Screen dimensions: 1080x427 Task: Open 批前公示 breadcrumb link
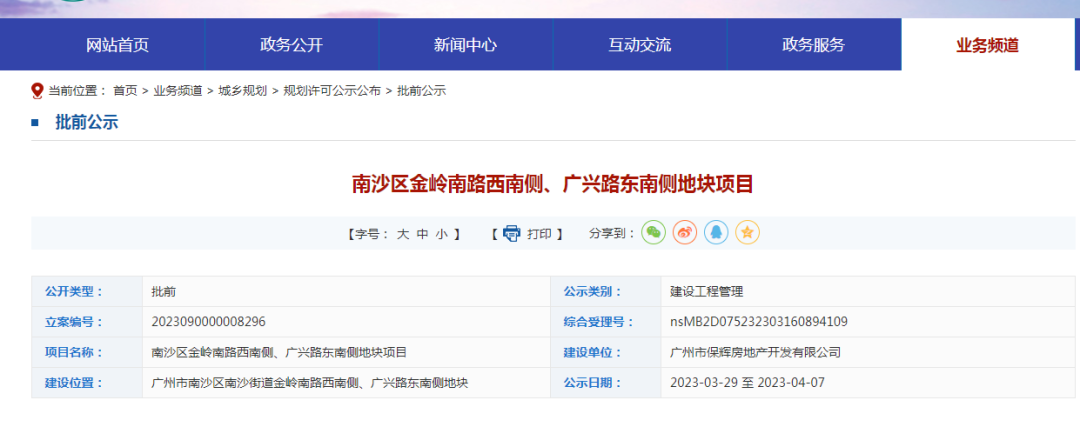[422, 91]
